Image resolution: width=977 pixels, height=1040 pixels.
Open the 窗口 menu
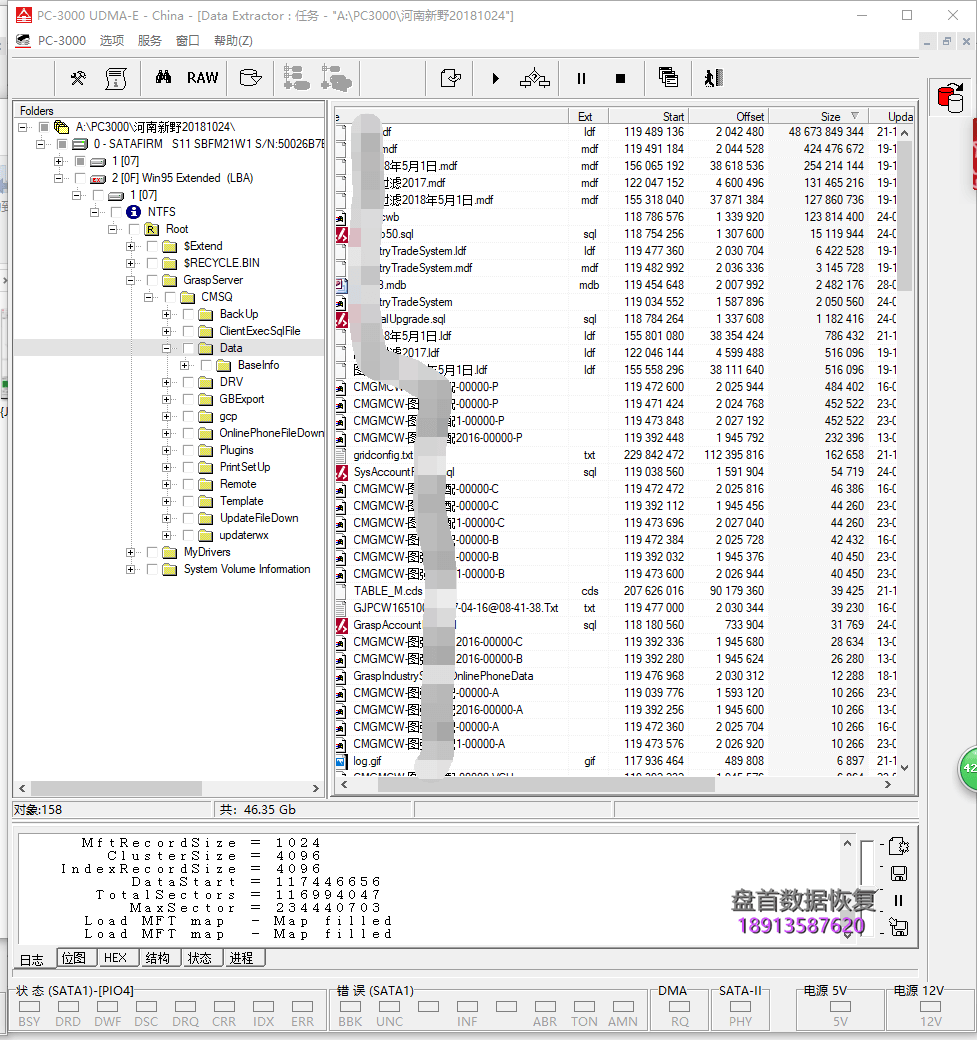pos(187,40)
